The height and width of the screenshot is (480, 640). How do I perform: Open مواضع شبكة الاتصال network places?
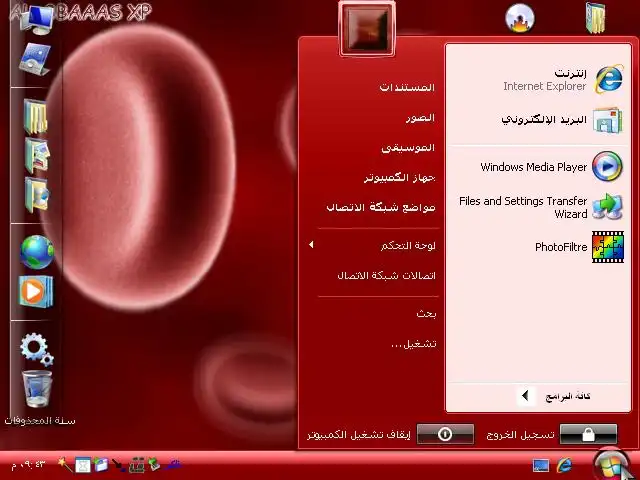(x=381, y=207)
